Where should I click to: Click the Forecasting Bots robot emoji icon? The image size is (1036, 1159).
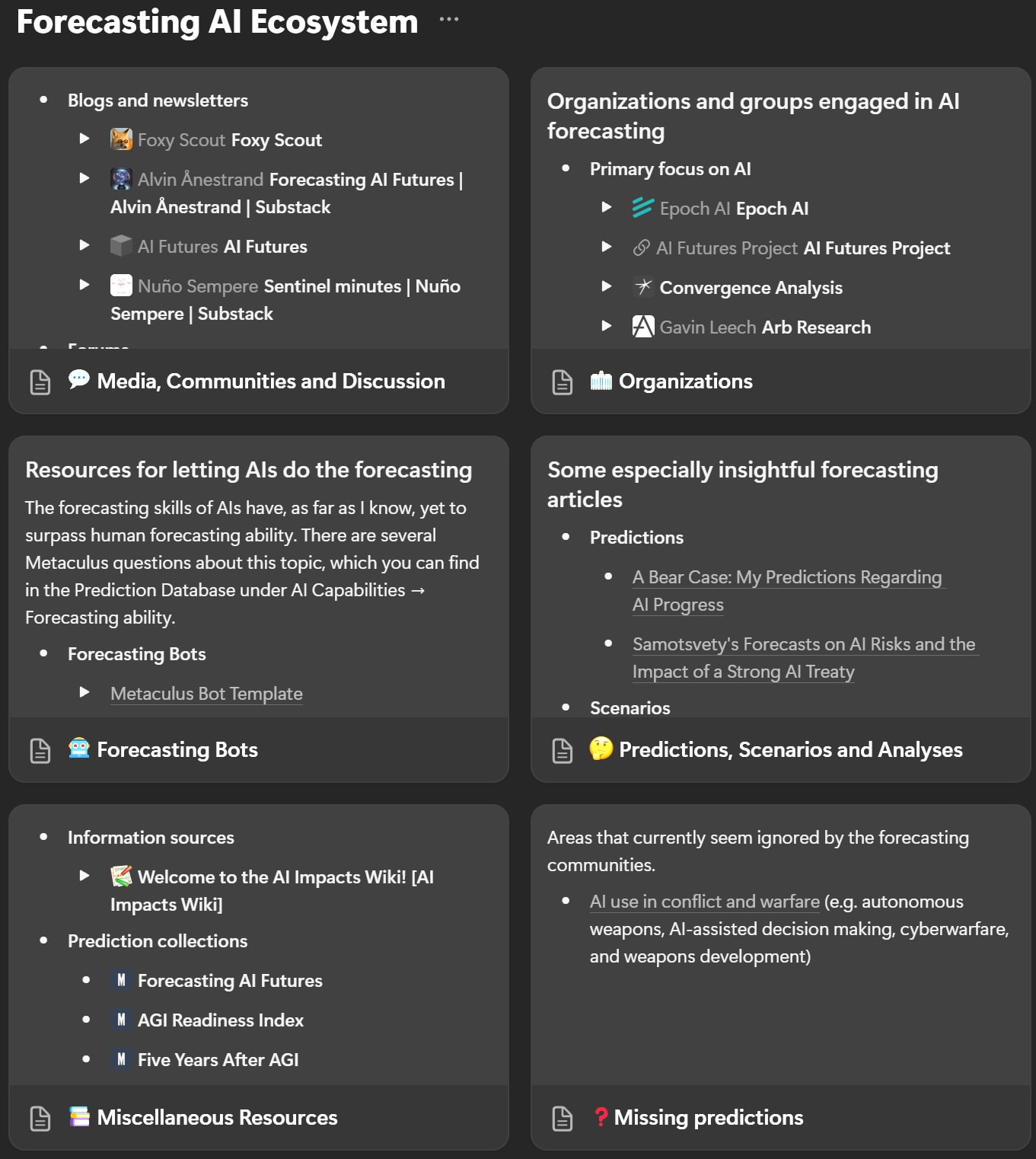79,749
